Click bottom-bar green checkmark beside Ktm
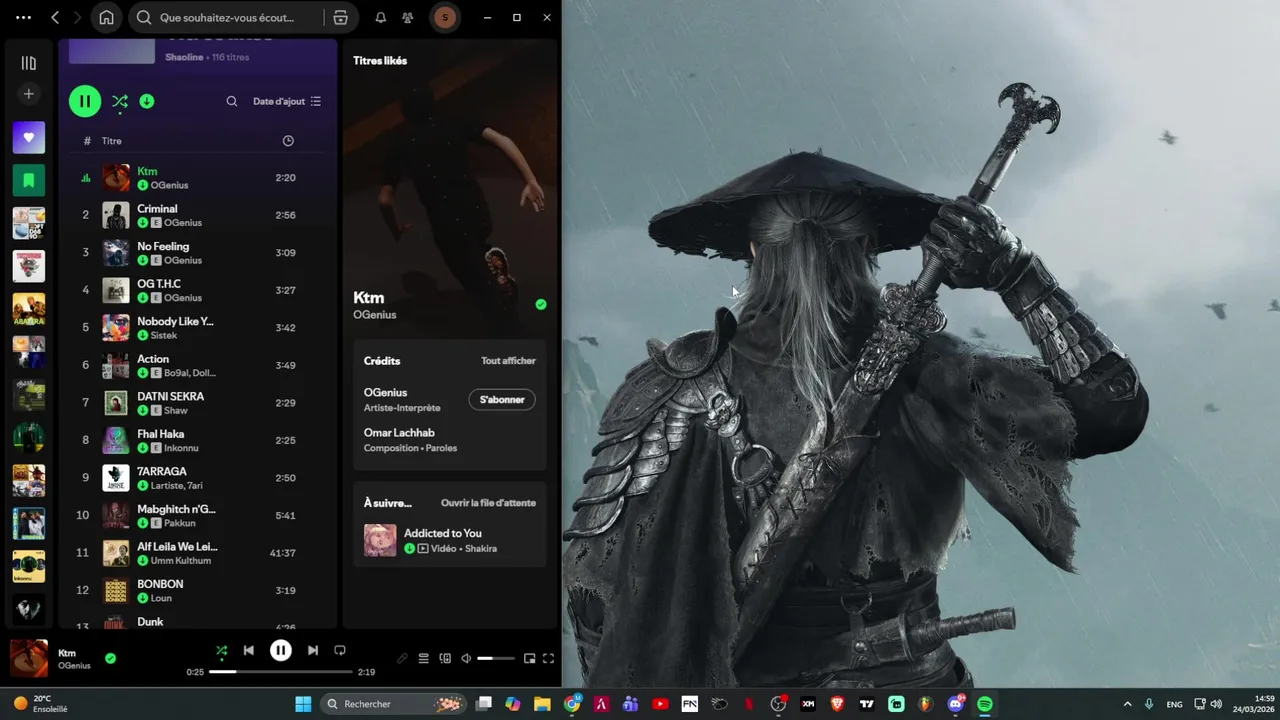Screen dimensions: 1280x720 (x=110, y=658)
